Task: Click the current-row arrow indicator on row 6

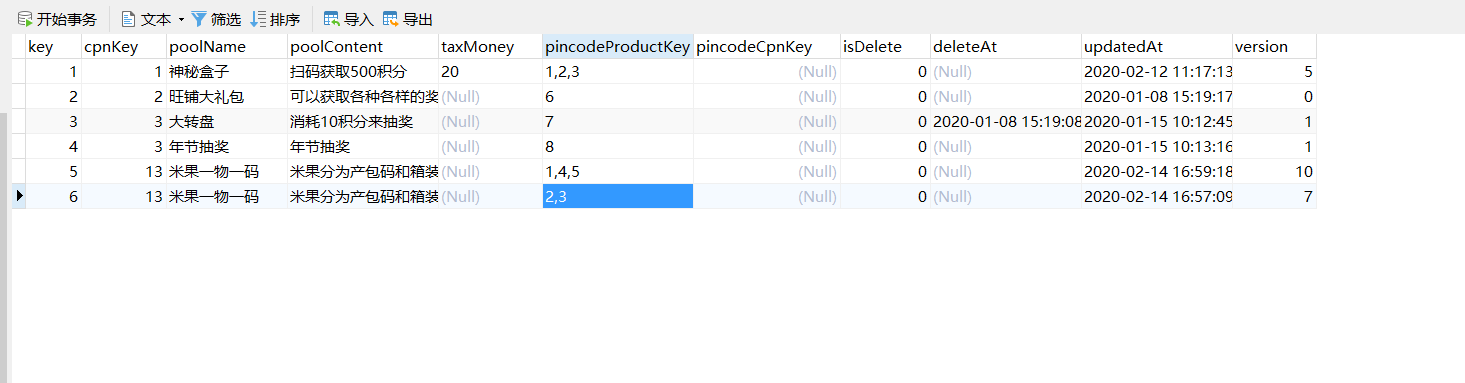Action: pyautogui.click(x=18, y=197)
